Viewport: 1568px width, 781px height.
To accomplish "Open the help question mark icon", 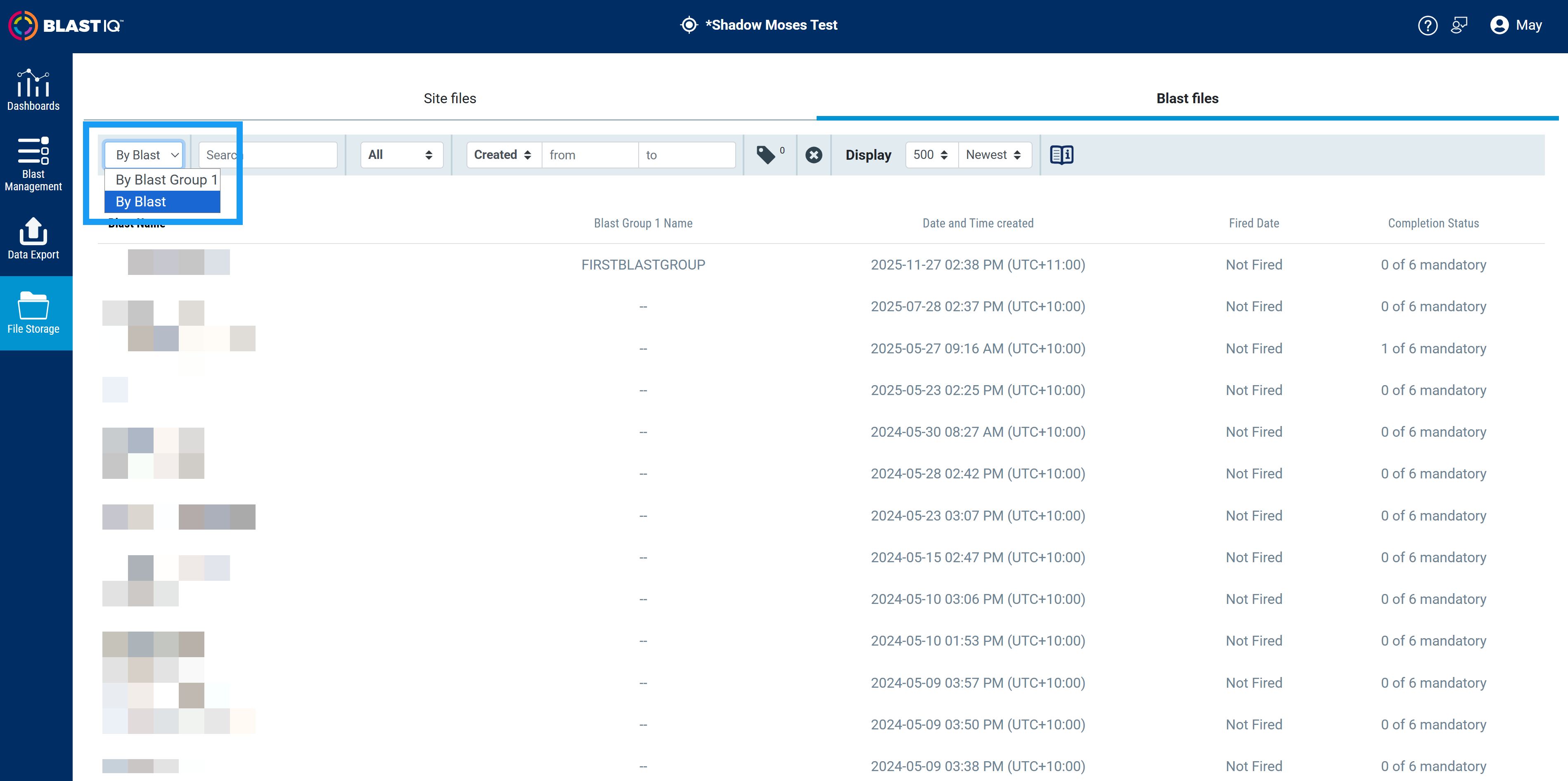I will (x=1427, y=26).
